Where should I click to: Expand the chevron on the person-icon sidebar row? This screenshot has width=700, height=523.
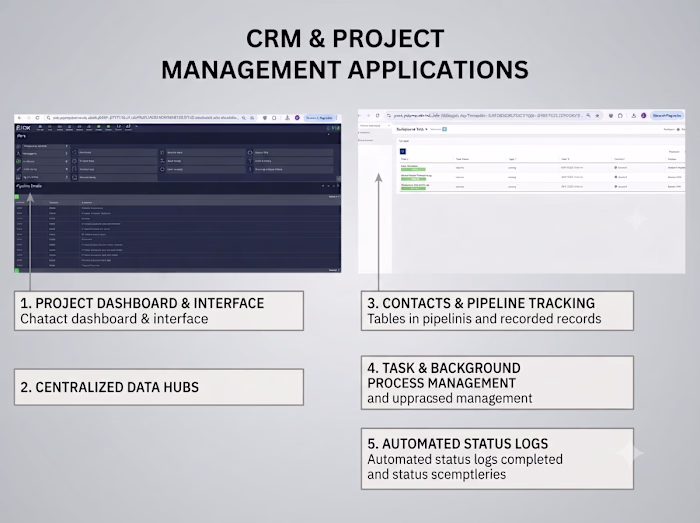(x=67, y=154)
